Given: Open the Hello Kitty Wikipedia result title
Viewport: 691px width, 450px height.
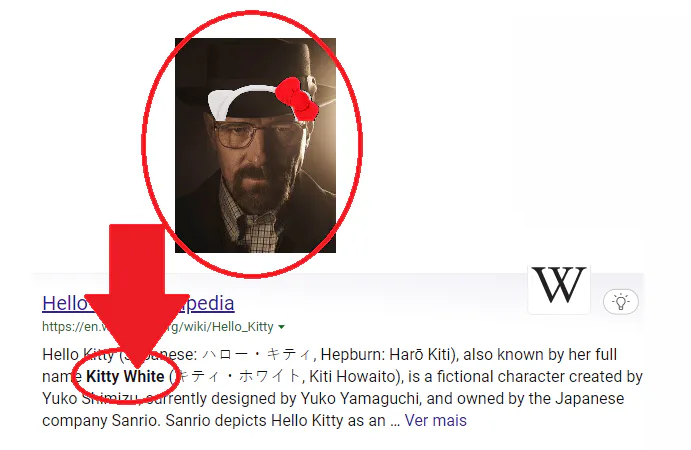Looking at the screenshot, I should tap(138, 303).
